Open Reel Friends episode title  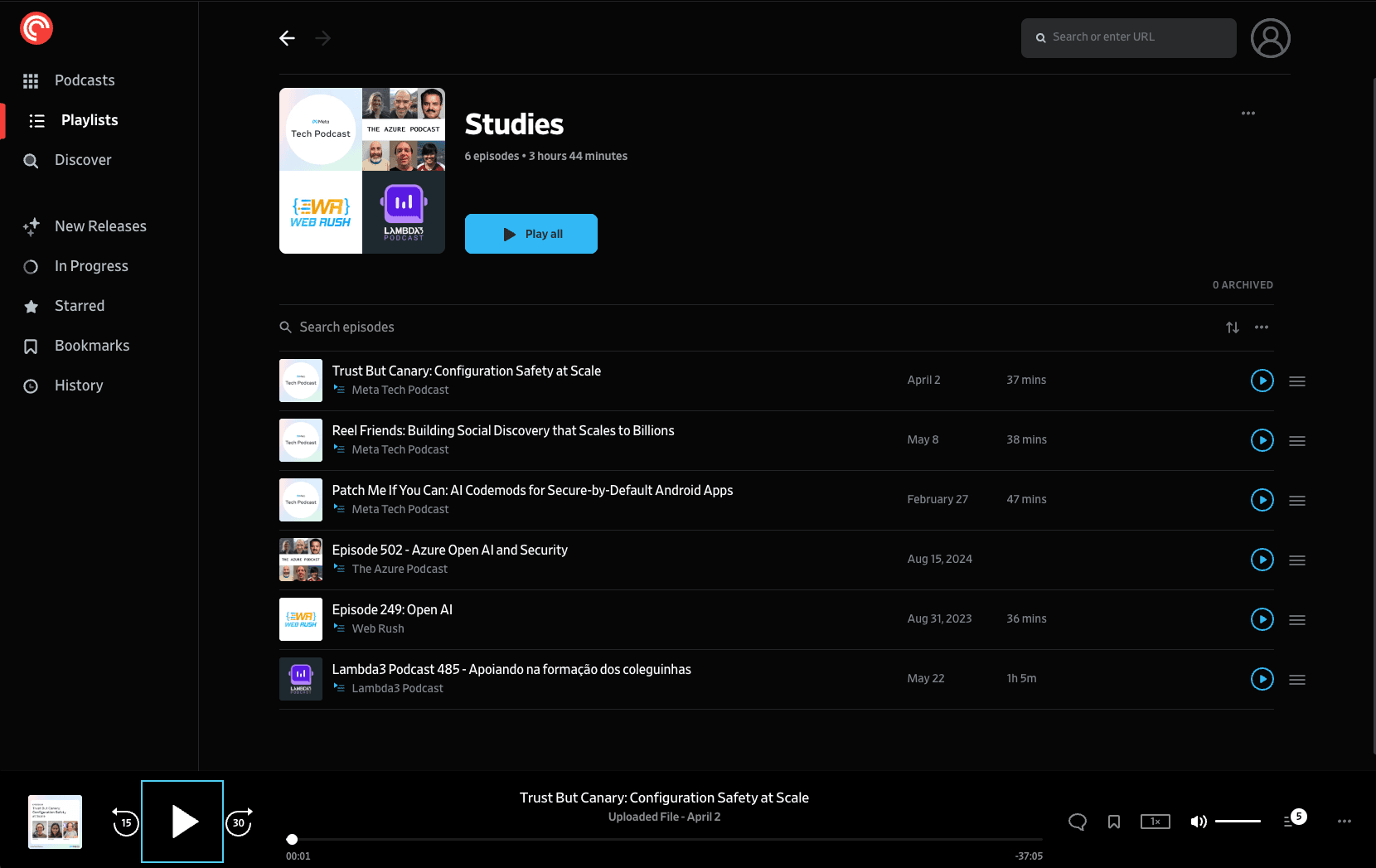[503, 430]
